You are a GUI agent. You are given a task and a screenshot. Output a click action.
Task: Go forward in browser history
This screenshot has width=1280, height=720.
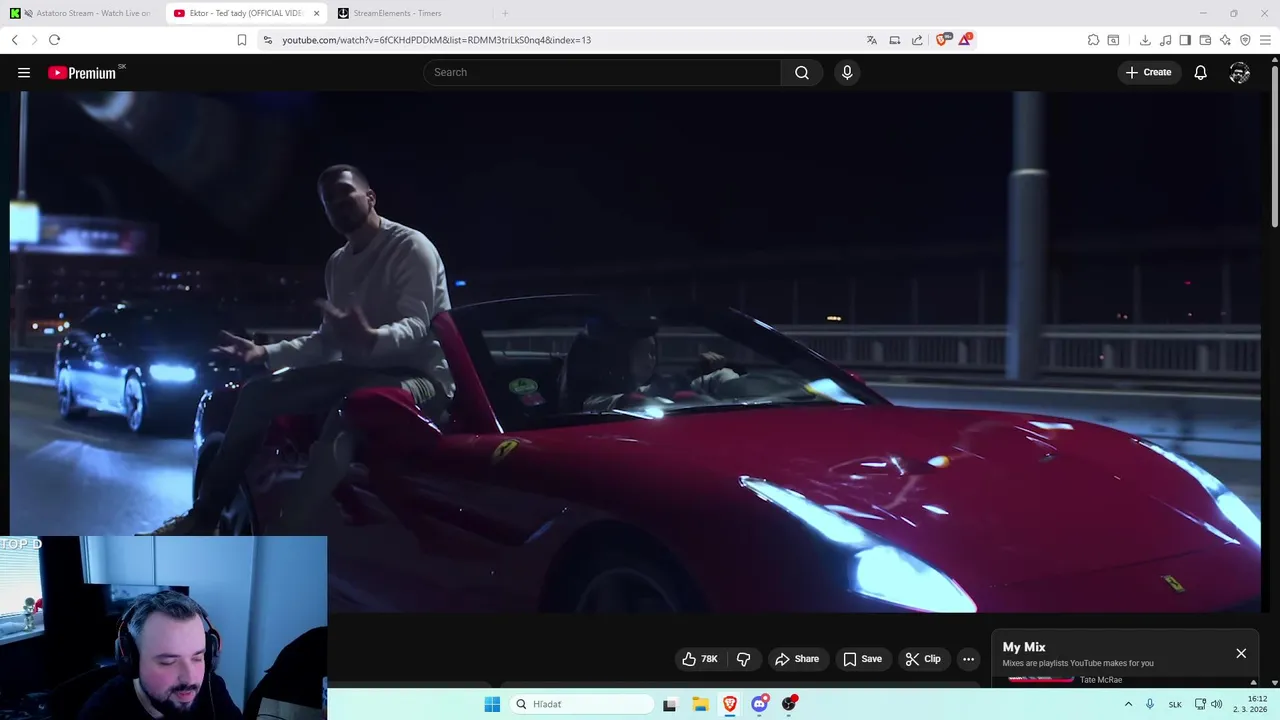pos(34,40)
